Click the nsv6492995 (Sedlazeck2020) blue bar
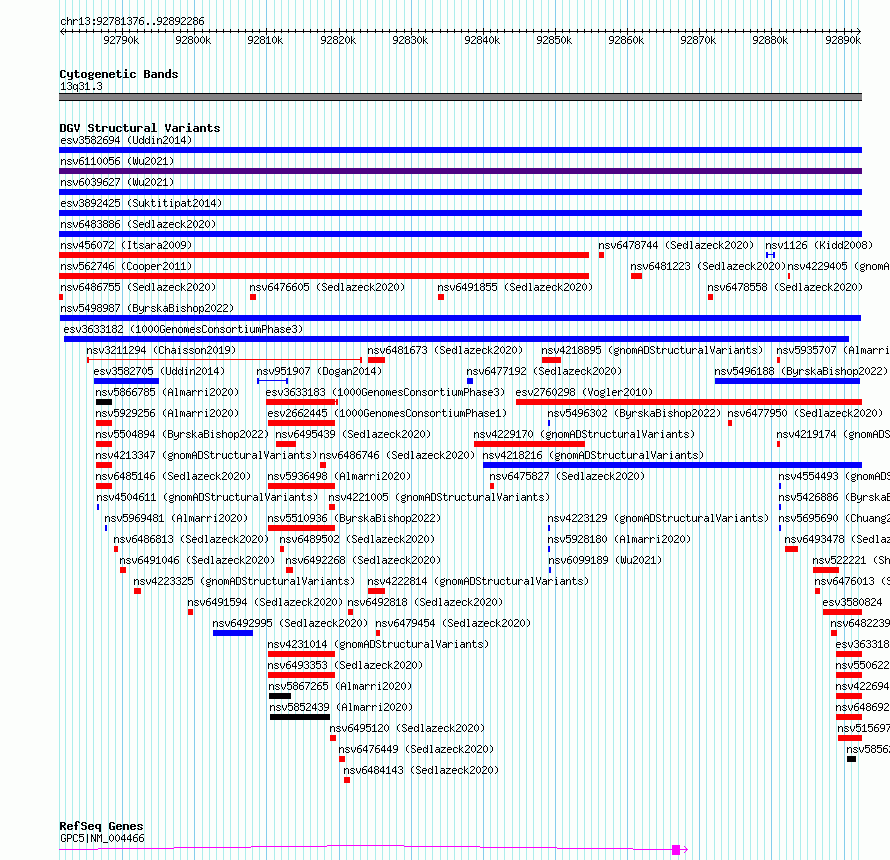 [233, 633]
